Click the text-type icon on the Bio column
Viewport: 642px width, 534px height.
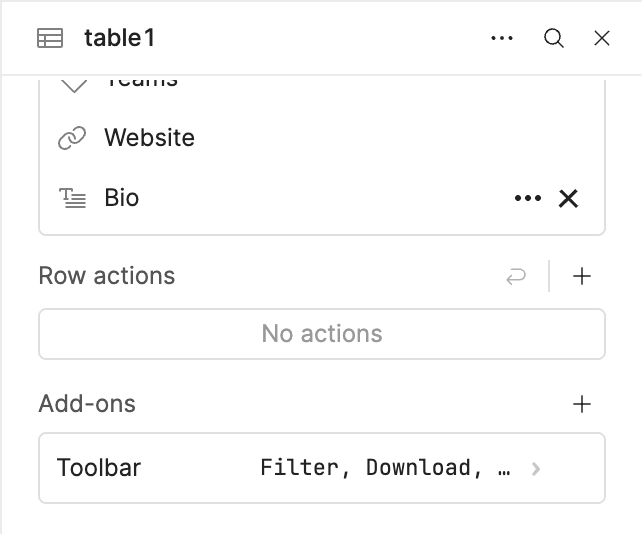coord(72,198)
